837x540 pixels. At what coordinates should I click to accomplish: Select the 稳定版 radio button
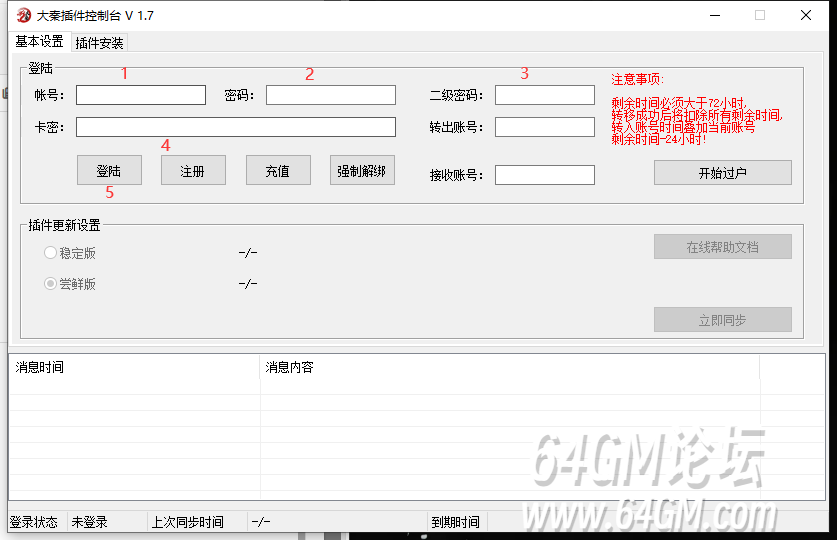(50, 252)
